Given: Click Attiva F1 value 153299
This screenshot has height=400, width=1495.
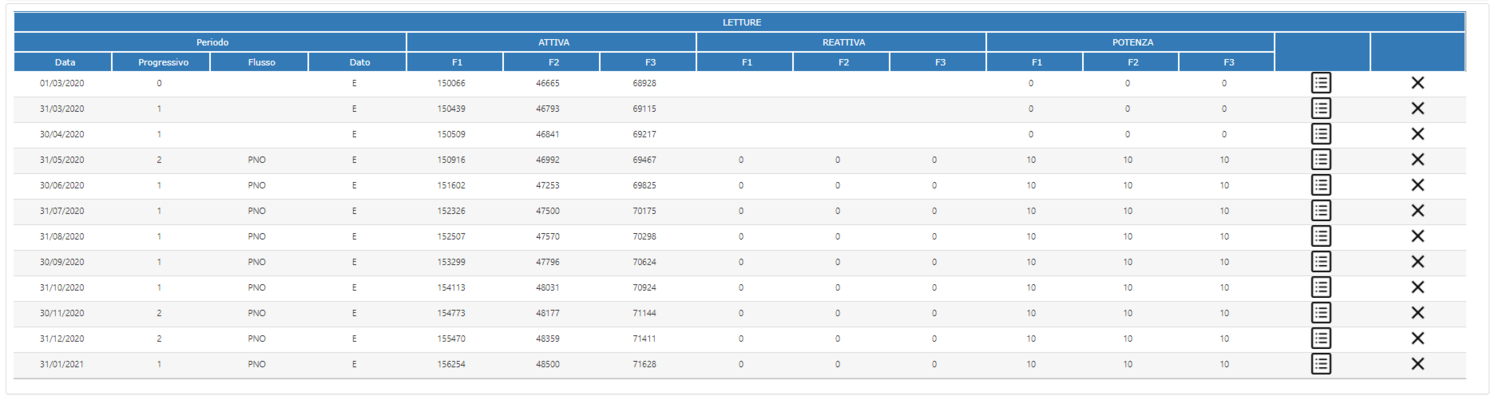Looking at the screenshot, I should point(452,262).
